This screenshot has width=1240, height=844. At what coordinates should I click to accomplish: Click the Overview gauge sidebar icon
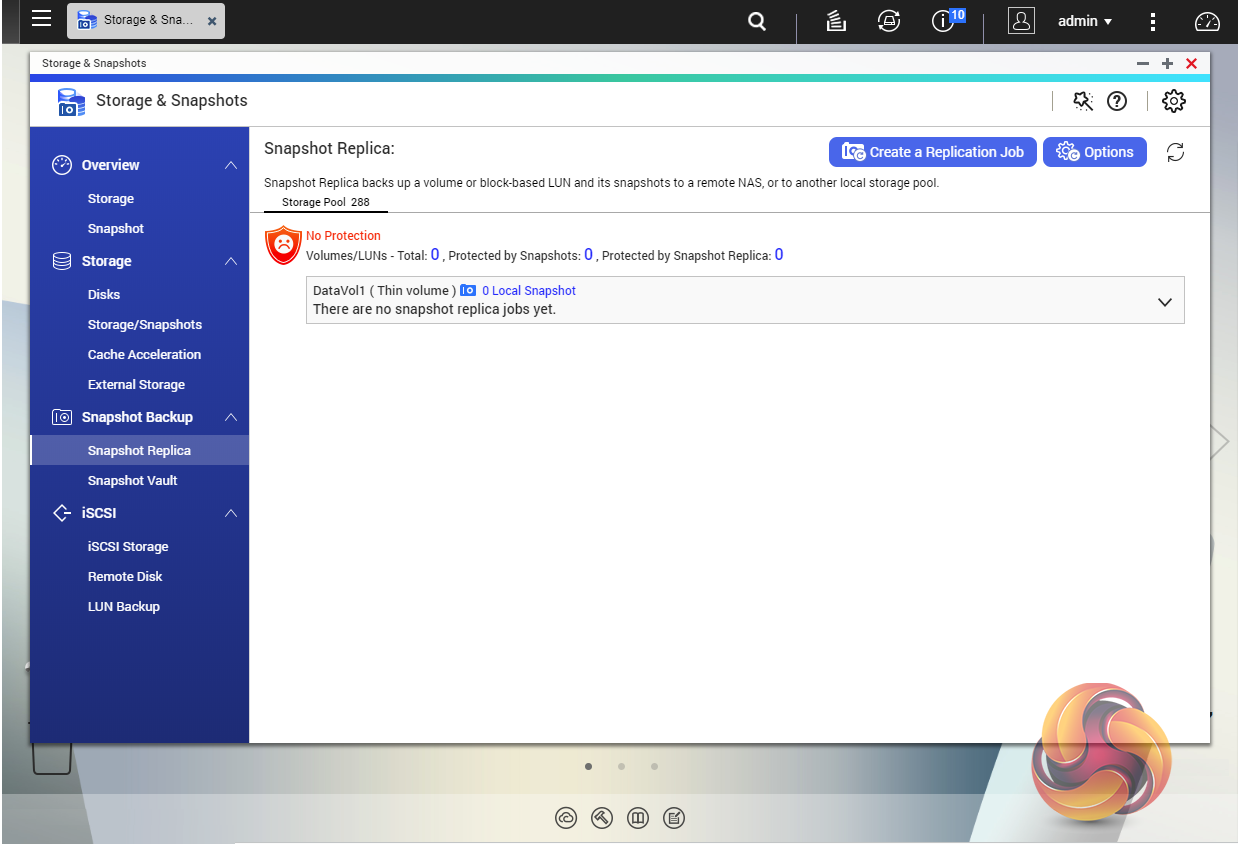coord(62,165)
